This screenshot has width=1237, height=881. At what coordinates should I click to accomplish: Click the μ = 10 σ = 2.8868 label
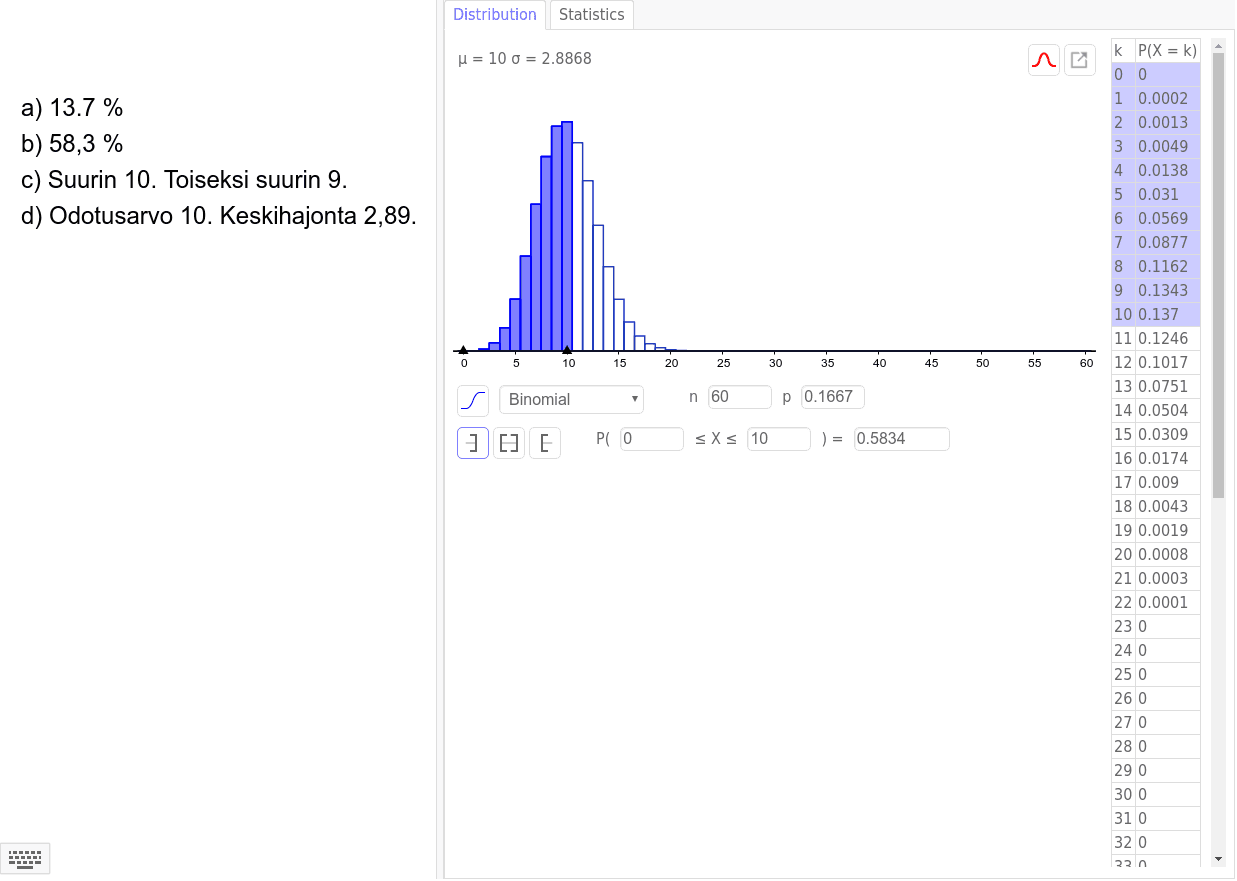[525, 59]
